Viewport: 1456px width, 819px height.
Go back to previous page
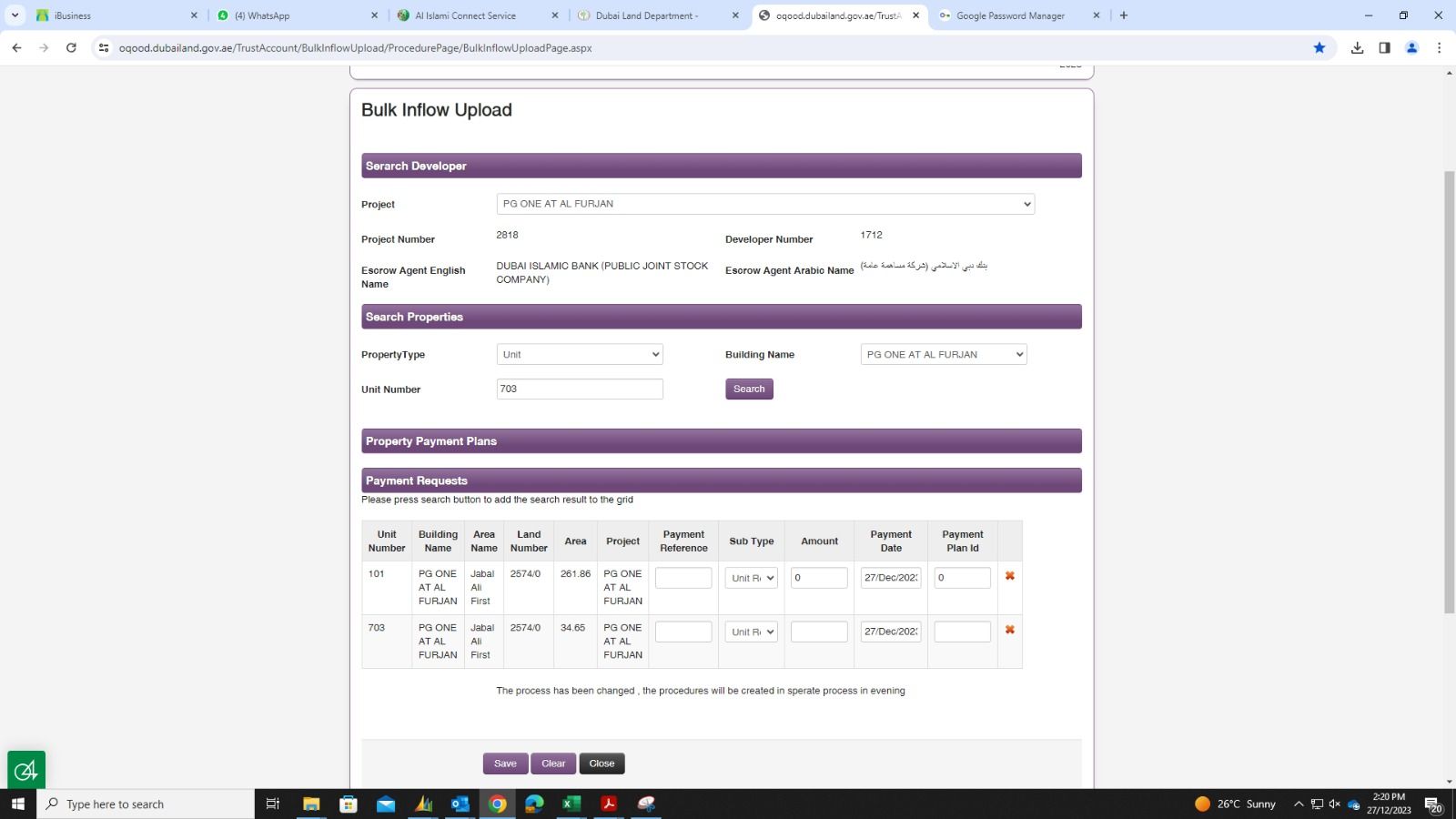click(16, 47)
